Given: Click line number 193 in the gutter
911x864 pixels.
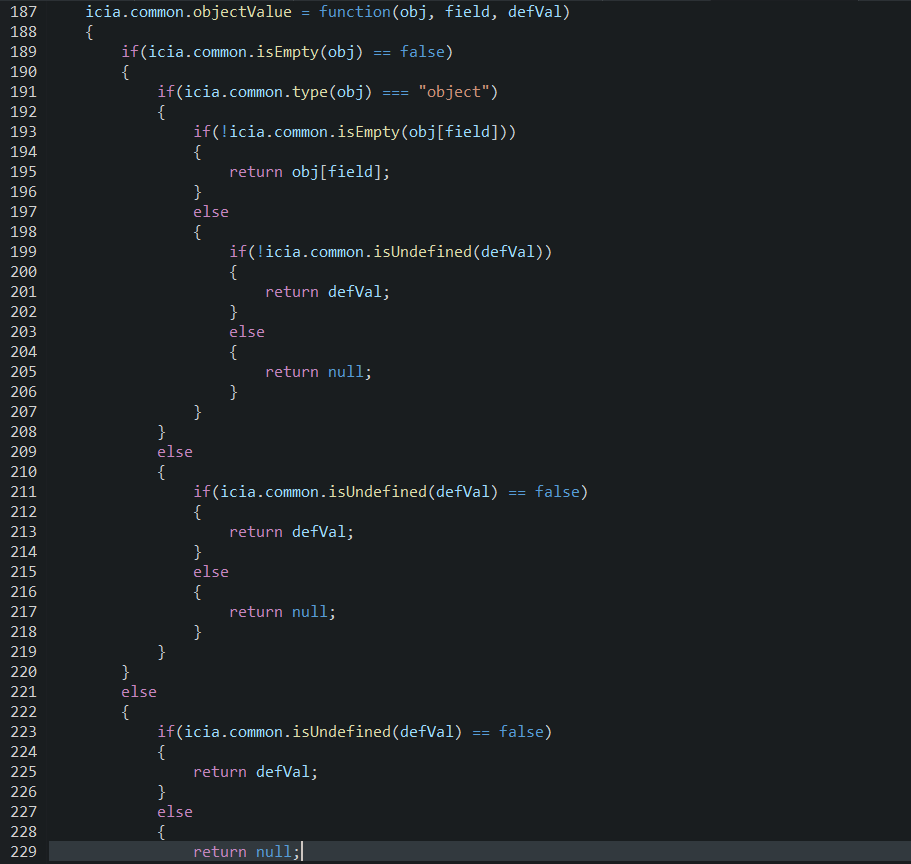Looking at the screenshot, I should click(23, 132).
